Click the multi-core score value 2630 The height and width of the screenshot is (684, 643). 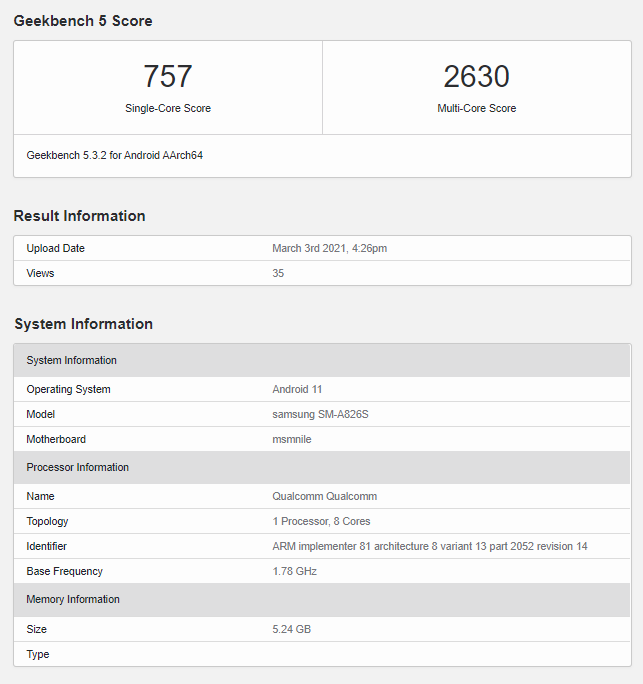point(476,77)
